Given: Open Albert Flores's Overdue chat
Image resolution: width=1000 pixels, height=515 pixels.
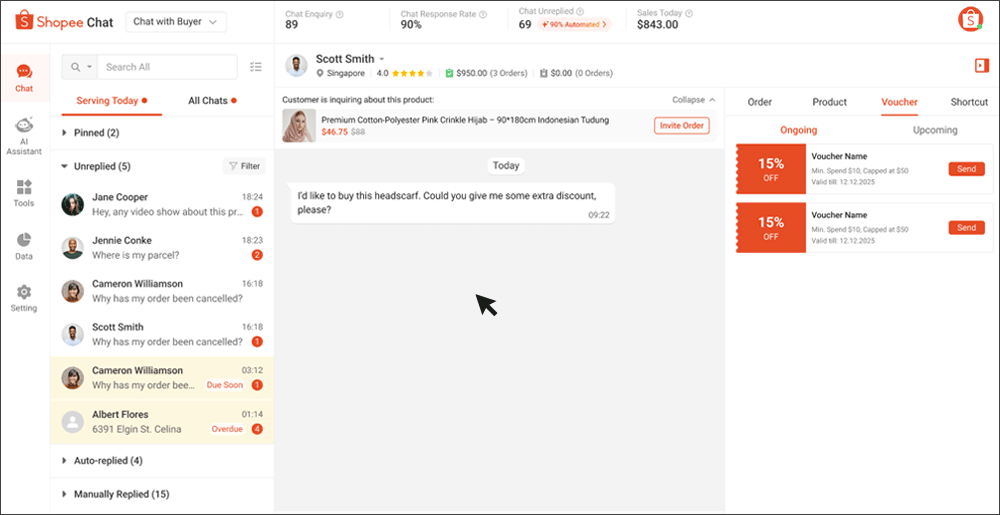Looking at the screenshot, I should coord(162,422).
